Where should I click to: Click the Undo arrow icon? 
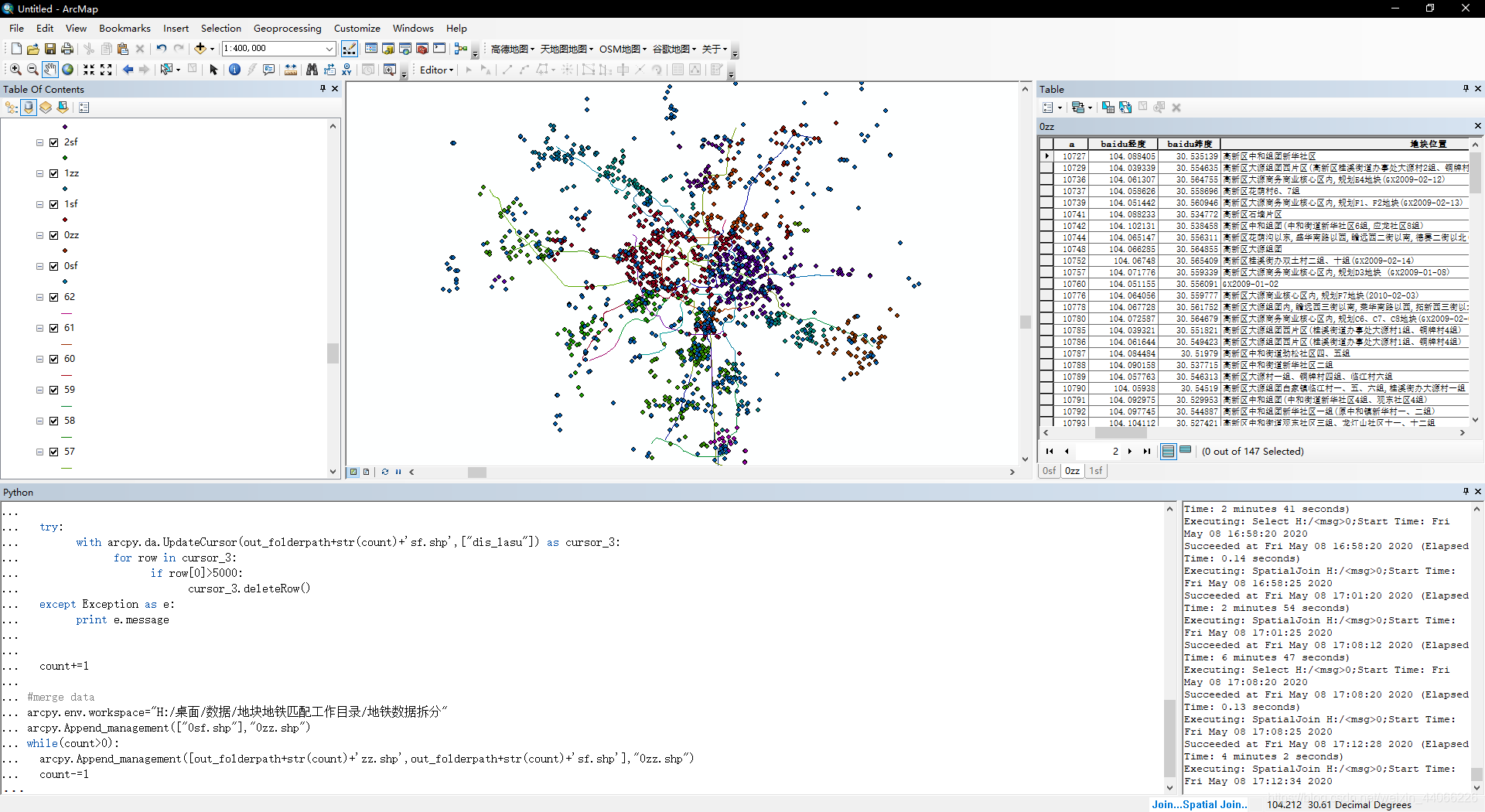161,49
